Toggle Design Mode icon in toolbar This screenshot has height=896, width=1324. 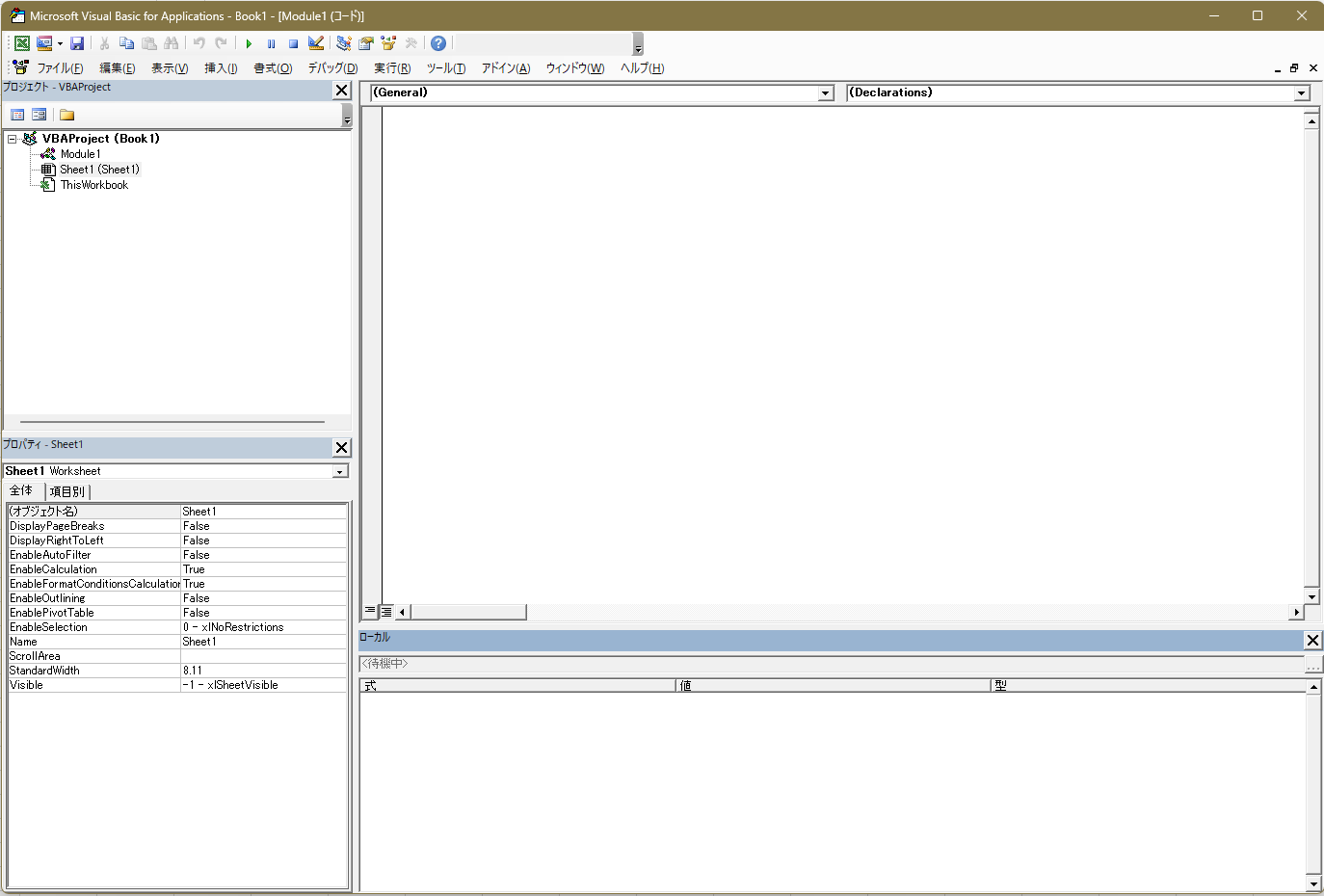point(315,43)
